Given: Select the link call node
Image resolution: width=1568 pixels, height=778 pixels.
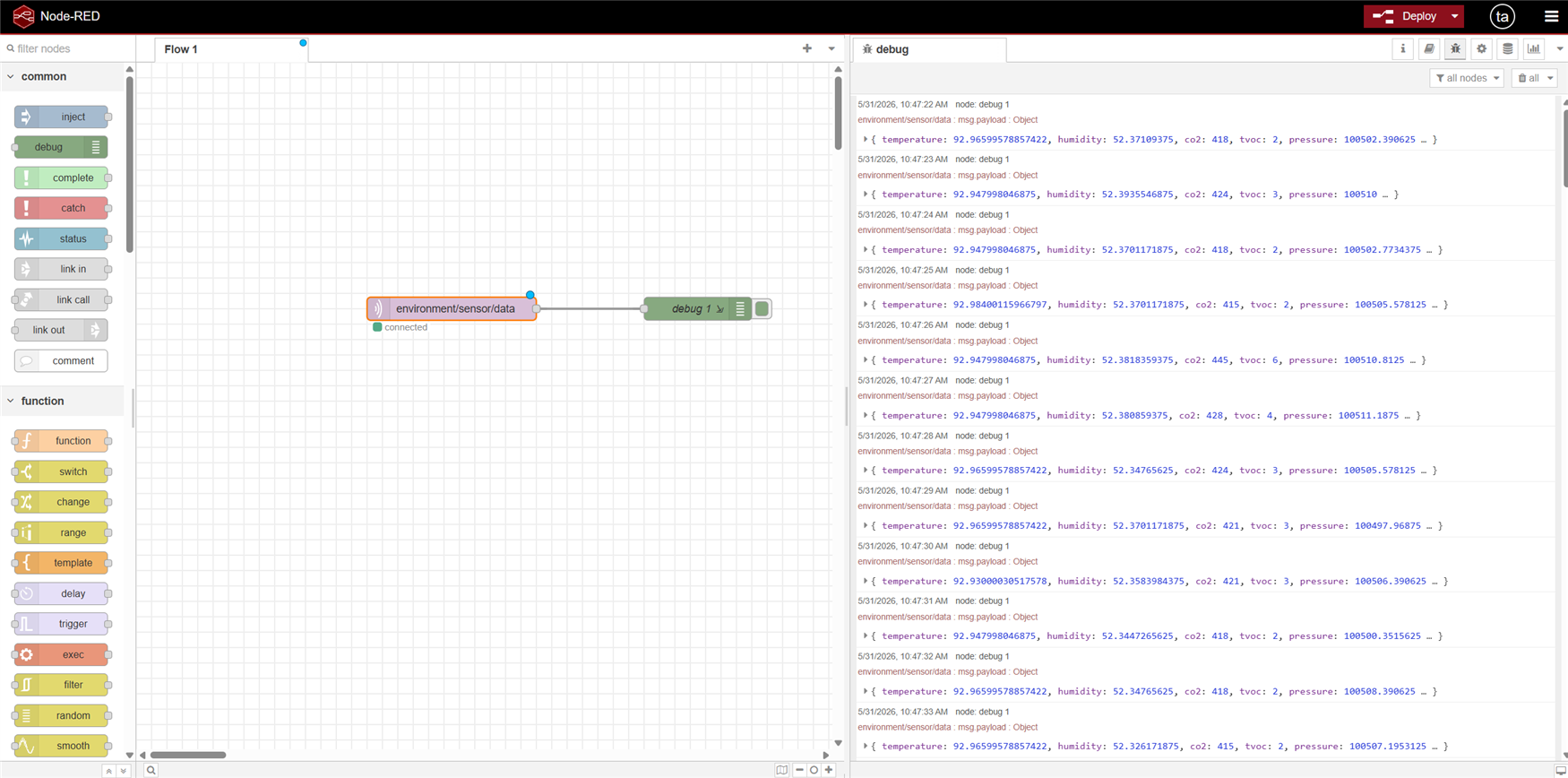Looking at the screenshot, I should pos(62,299).
